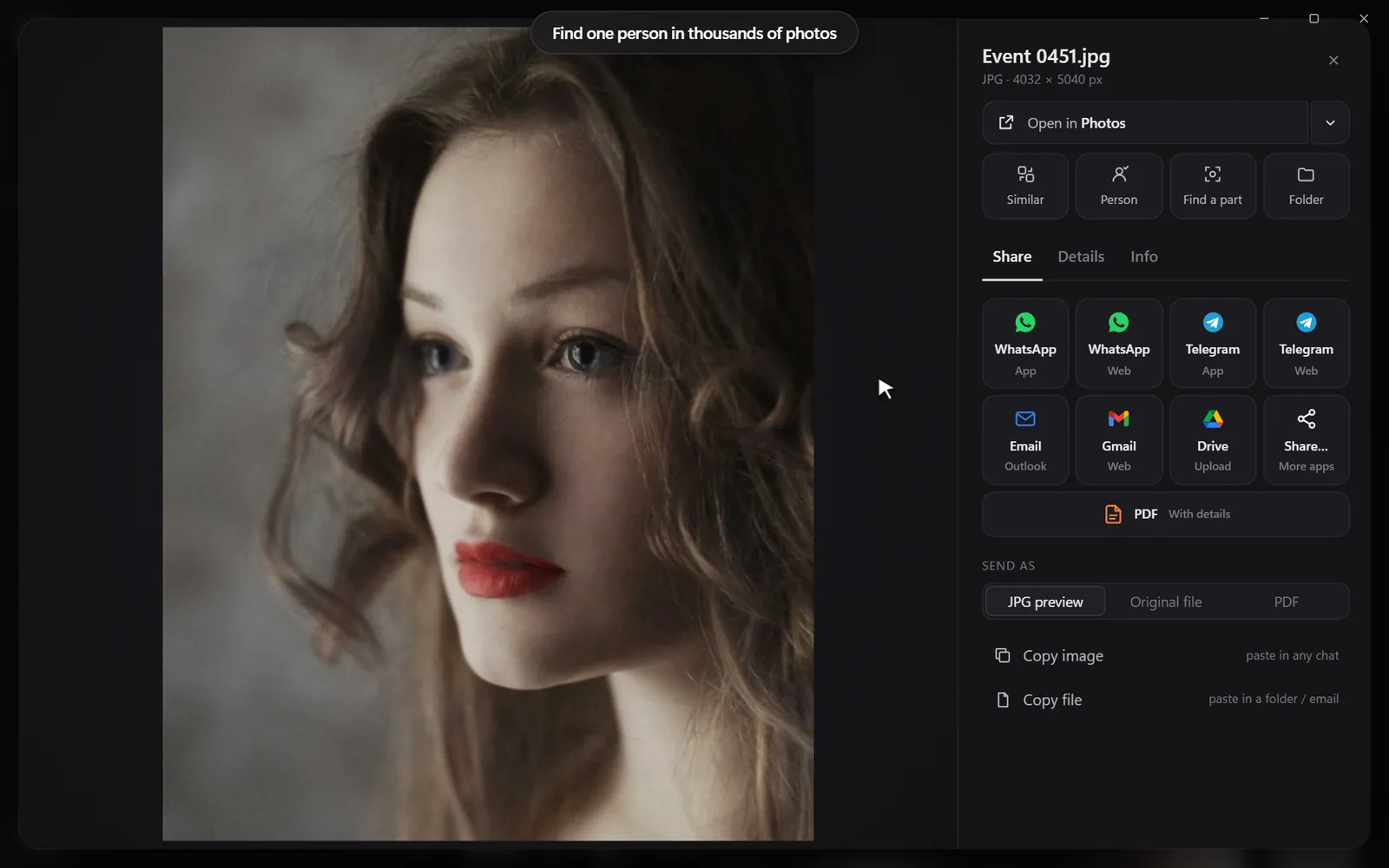The width and height of the screenshot is (1389, 868).
Task: Export PDF With details
Action: pyautogui.click(x=1165, y=514)
